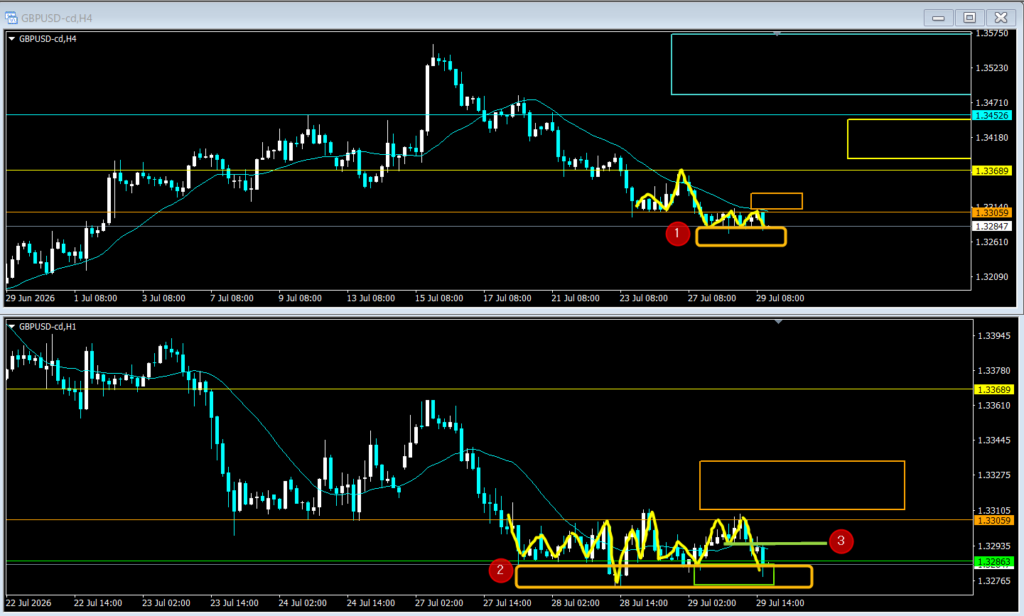Click the 1.32610 price axis value
The image size is (1024, 616).
[x=992, y=242]
